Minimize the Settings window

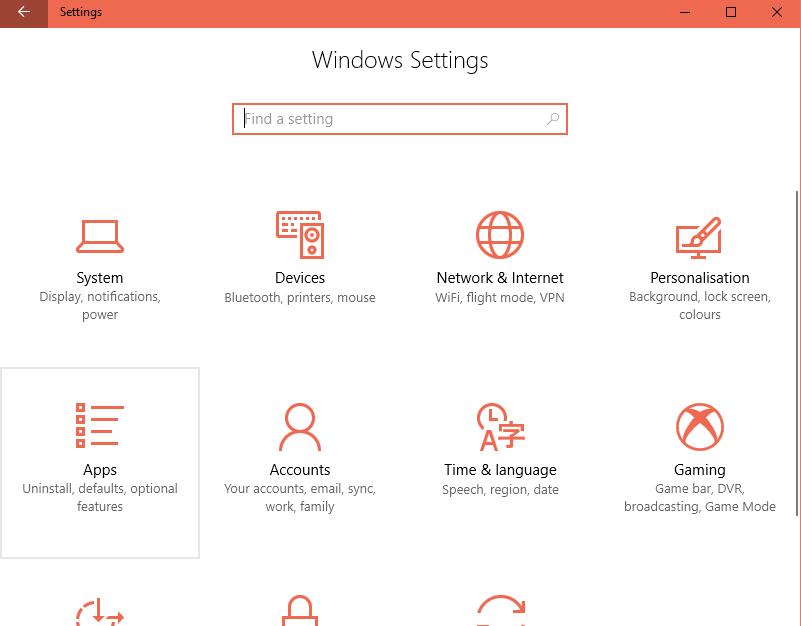(685, 13)
